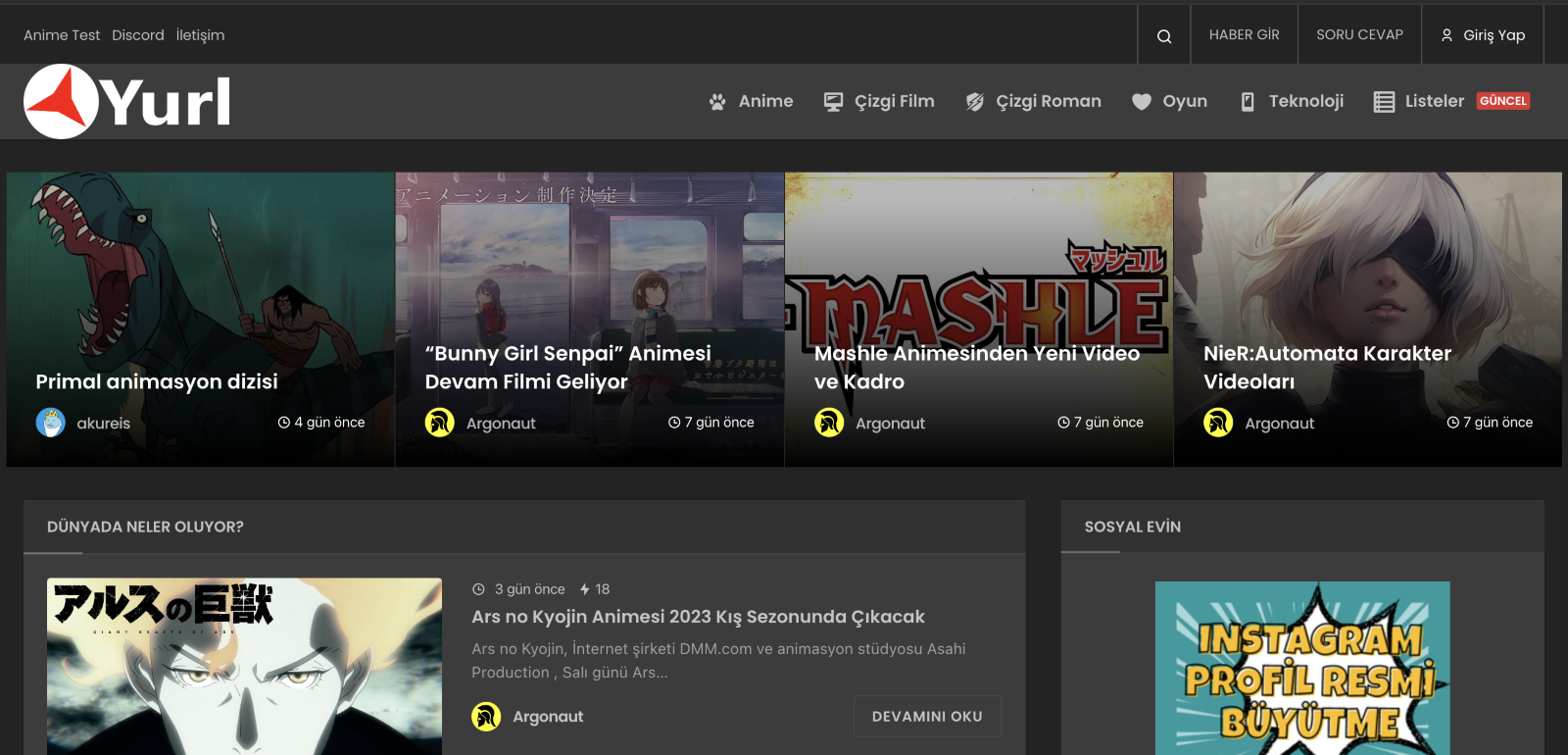Viewport: 1568px width, 755px height.
Task: Open the İletişim link
Action: click(200, 35)
